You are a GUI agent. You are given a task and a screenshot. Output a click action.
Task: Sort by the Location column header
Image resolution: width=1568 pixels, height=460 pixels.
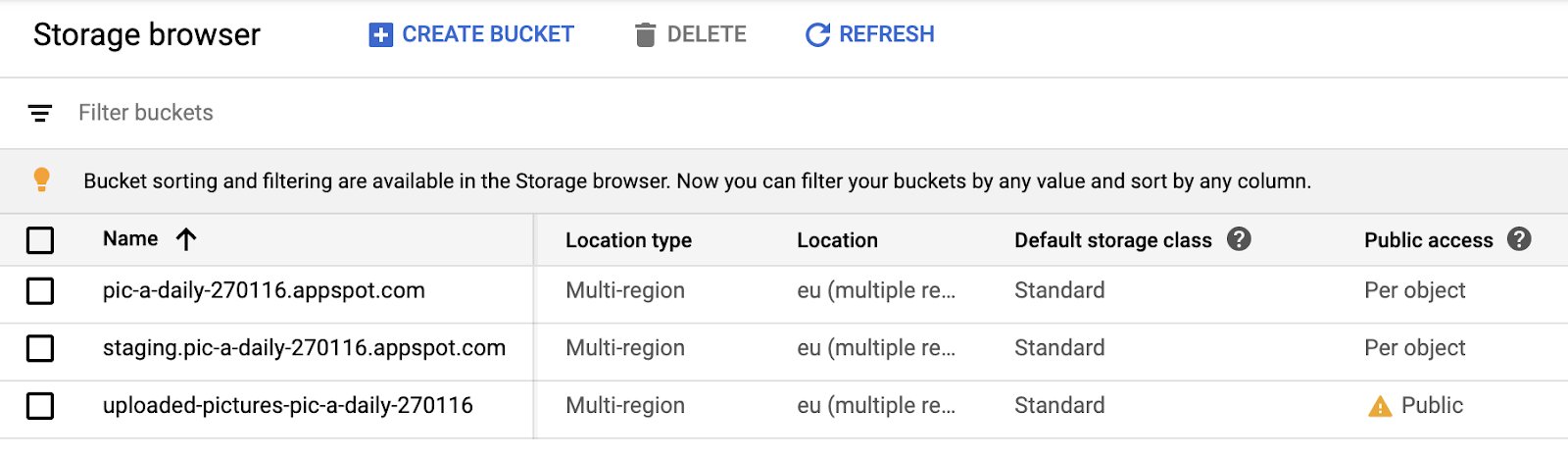[837, 240]
